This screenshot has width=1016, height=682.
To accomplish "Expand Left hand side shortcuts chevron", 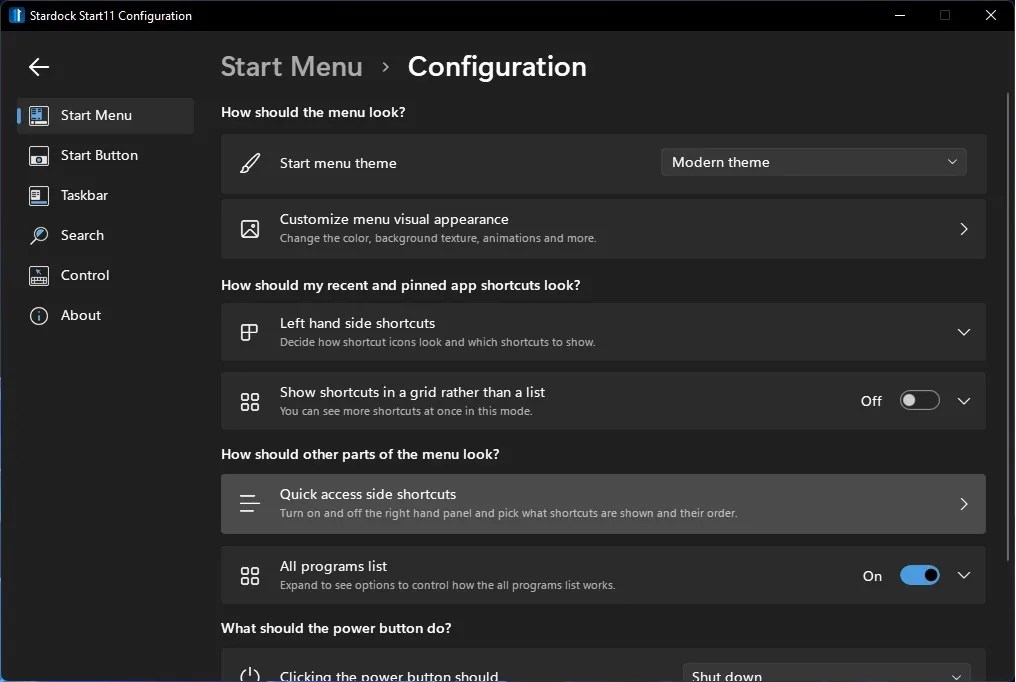I will 964,332.
